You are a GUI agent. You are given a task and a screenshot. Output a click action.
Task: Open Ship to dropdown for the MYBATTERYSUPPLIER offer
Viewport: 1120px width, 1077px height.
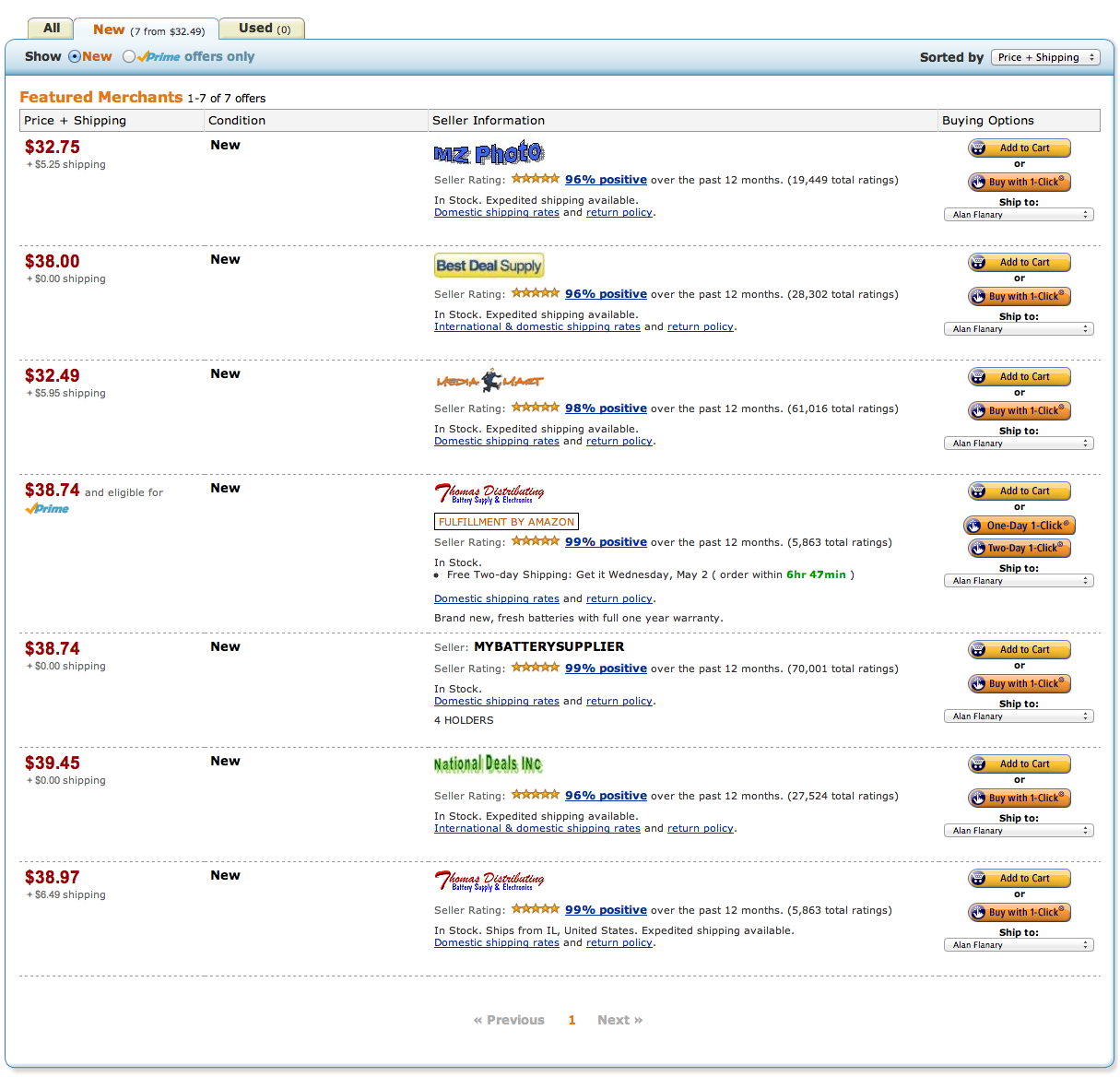[x=1019, y=716]
